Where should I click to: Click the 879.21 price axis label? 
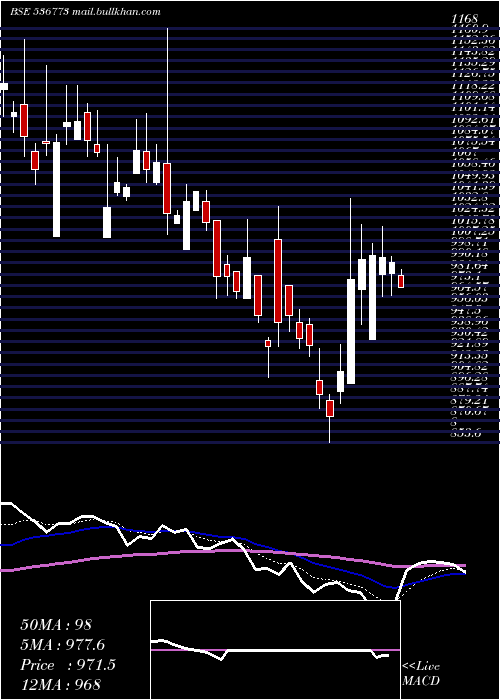pyautogui.click(x=472, y=401)
